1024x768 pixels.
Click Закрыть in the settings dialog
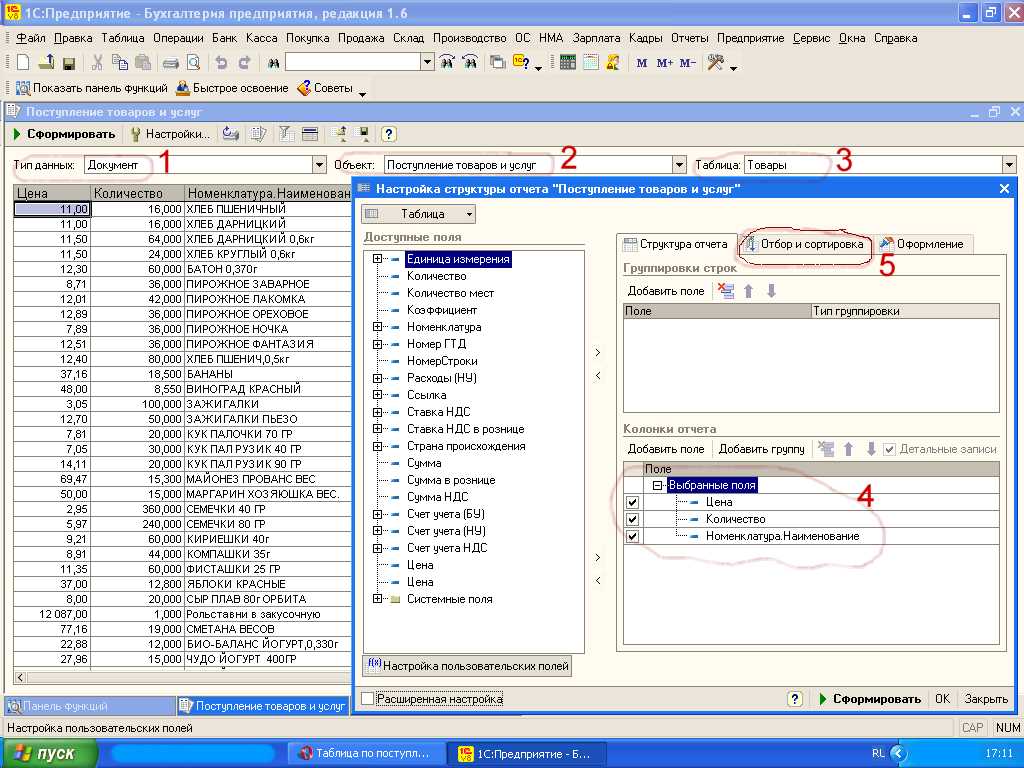click(x=986, y=699)
